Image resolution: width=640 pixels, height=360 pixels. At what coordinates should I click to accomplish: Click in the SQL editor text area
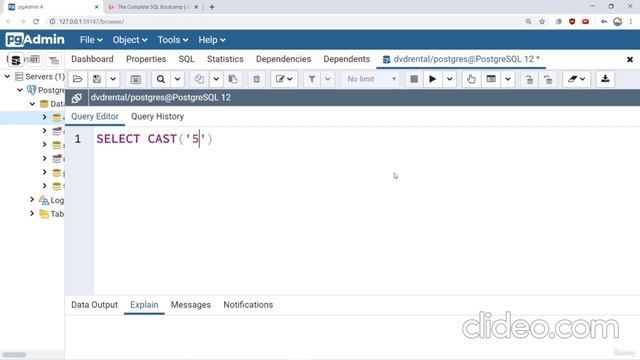coord(367,210)
